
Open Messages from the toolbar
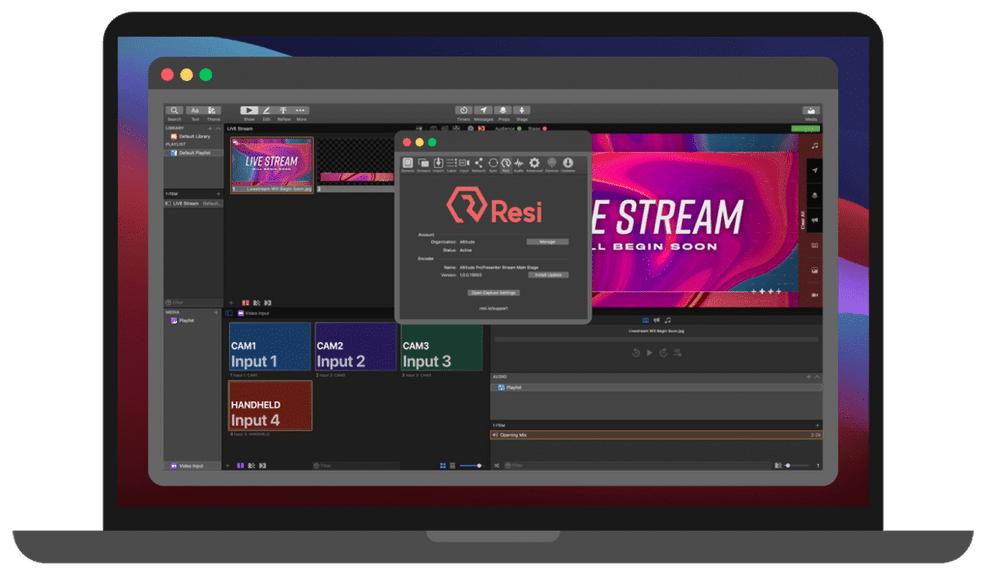[483, 111]
